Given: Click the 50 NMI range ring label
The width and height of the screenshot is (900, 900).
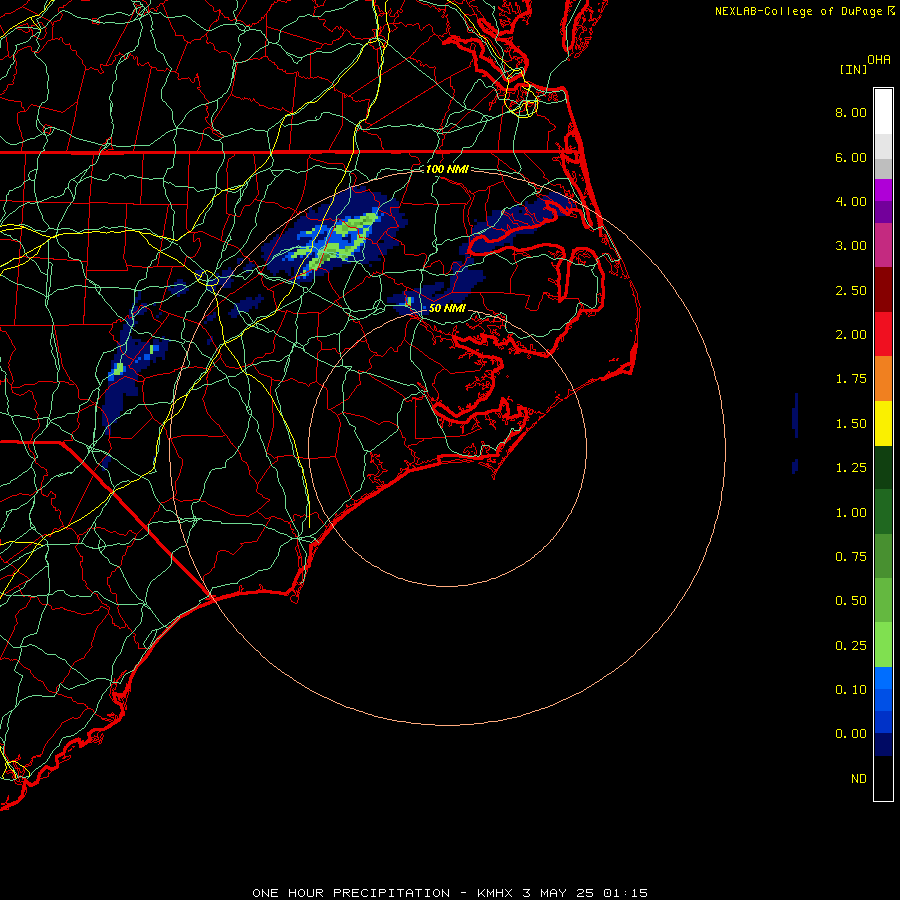Looking at the screenshot, I should pyautogui.click(x=447, y=308).
